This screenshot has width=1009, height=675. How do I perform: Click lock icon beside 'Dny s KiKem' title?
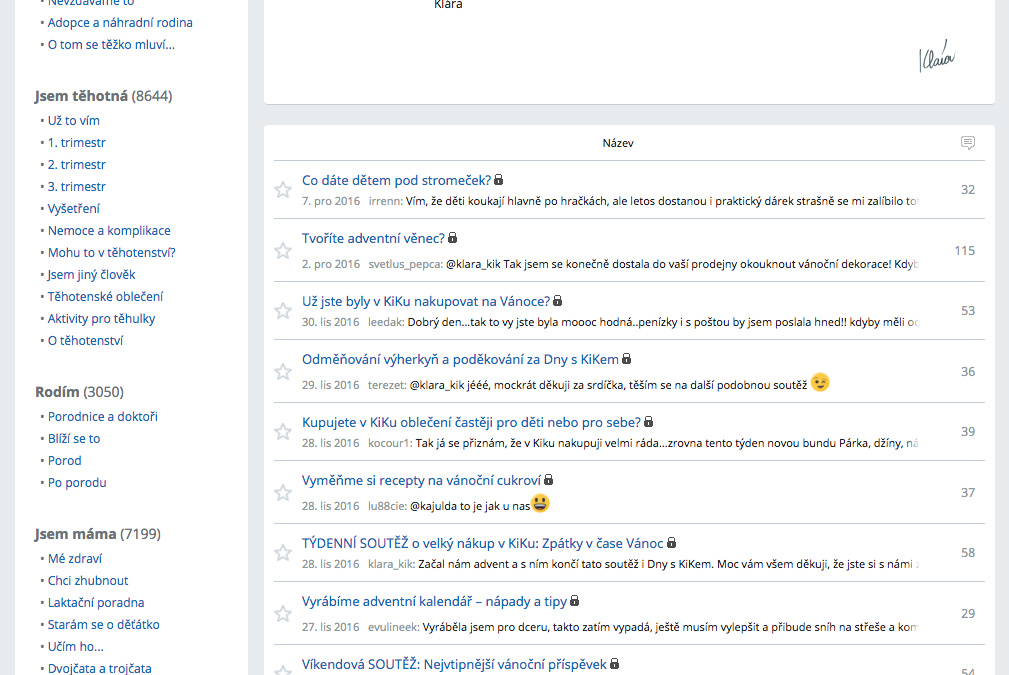pos(626,358)
